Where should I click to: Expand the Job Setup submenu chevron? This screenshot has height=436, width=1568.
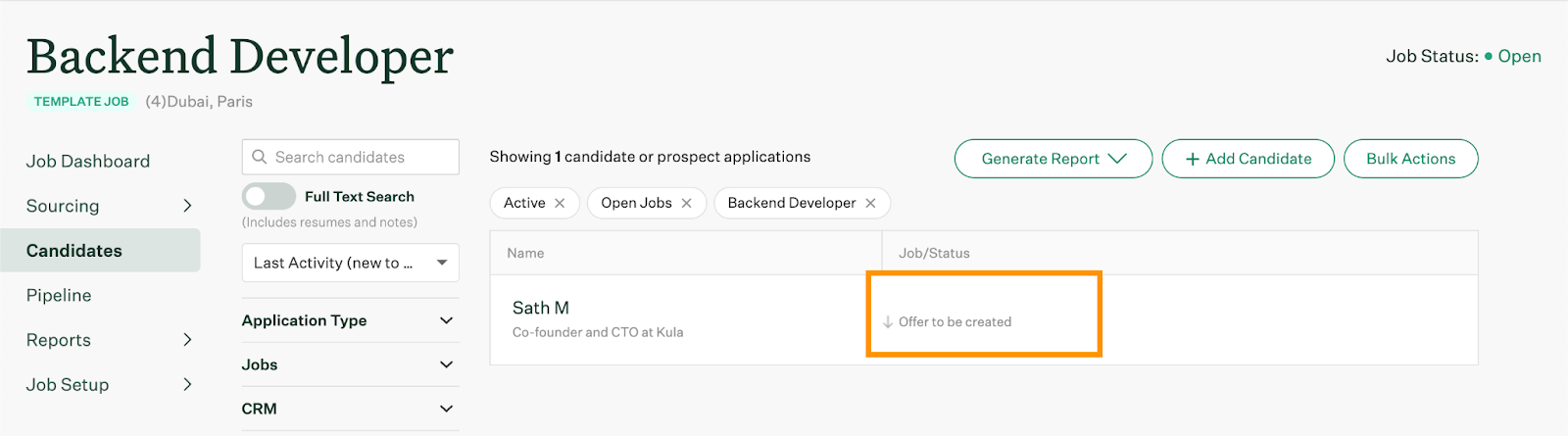coord(187,385)
